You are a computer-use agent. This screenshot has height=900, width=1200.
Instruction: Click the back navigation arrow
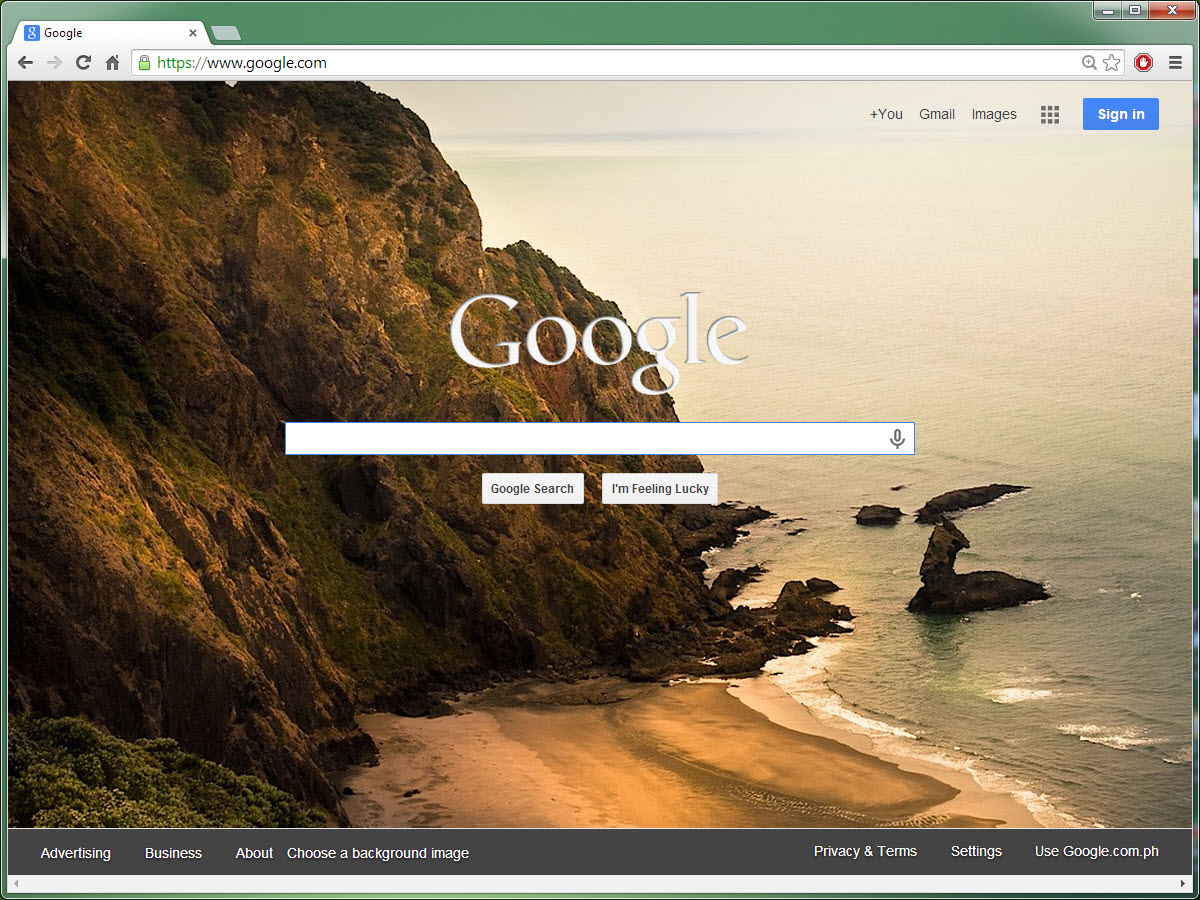pyautogui.click(x=25, y=62)
